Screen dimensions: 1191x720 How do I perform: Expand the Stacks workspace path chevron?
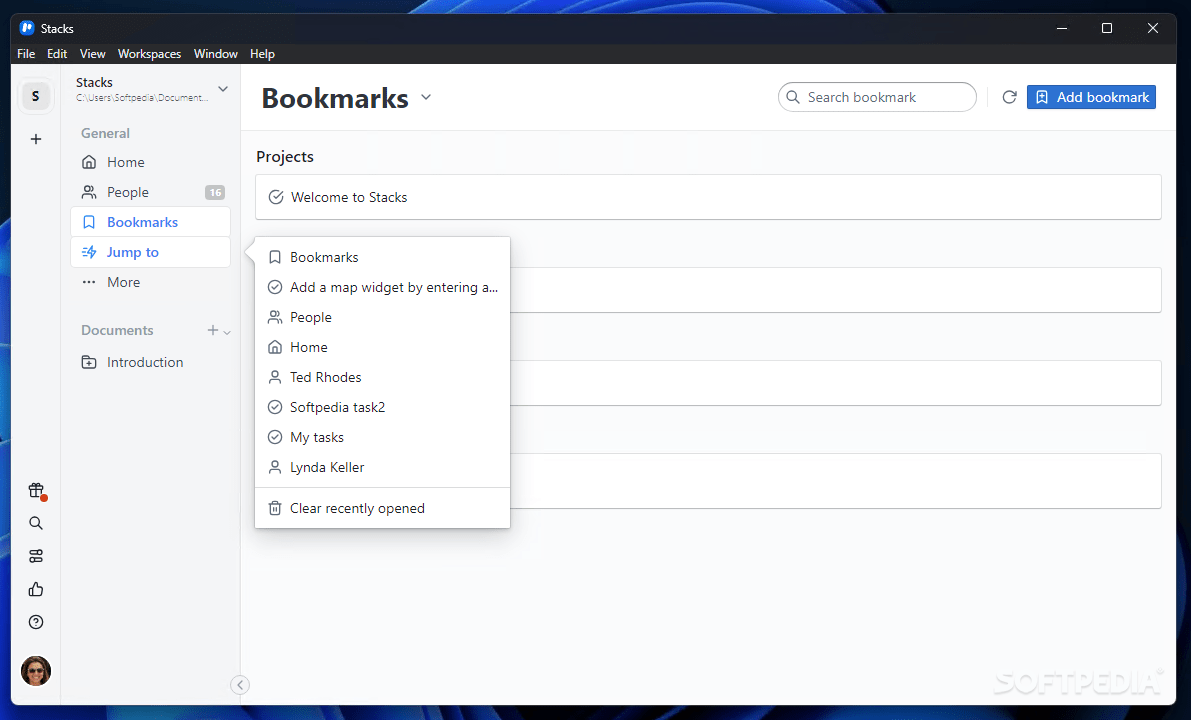pos(223,89)
